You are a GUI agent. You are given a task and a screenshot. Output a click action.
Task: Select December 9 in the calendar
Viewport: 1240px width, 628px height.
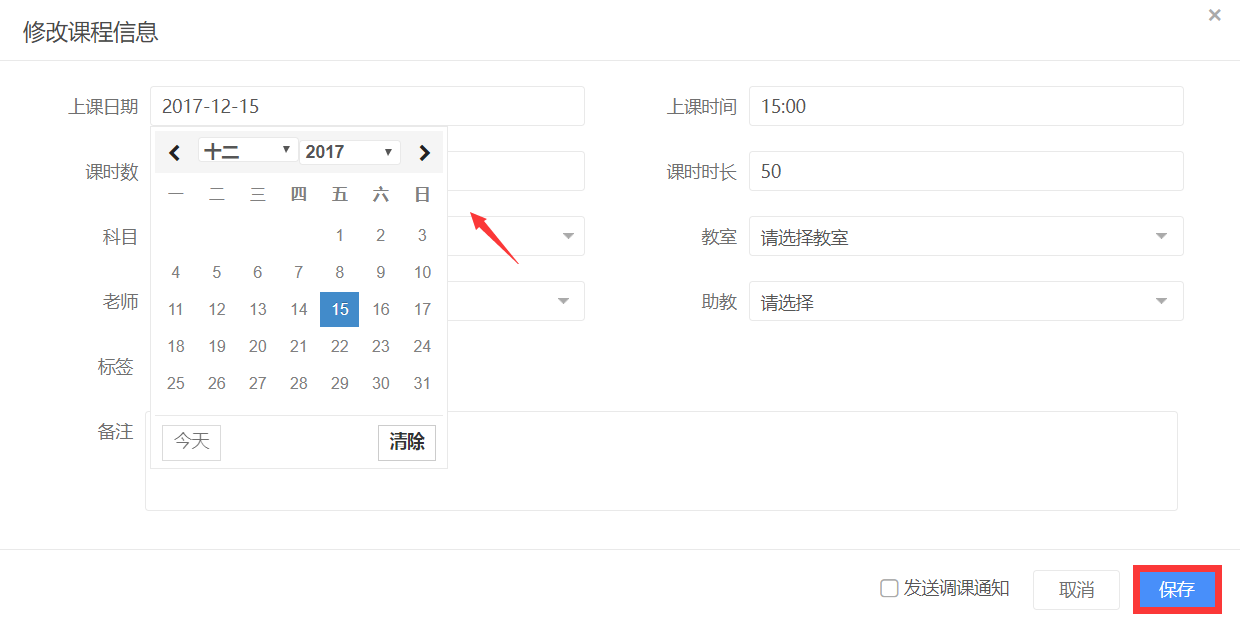(381, 273)
